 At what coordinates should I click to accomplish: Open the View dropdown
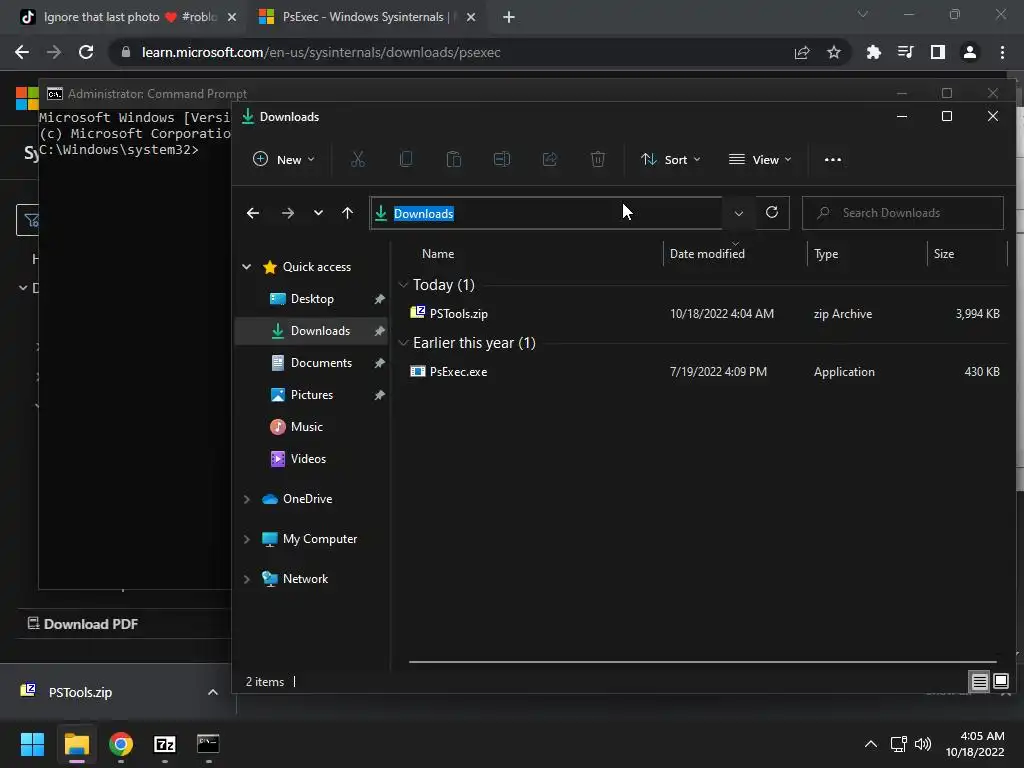point(760,159)
